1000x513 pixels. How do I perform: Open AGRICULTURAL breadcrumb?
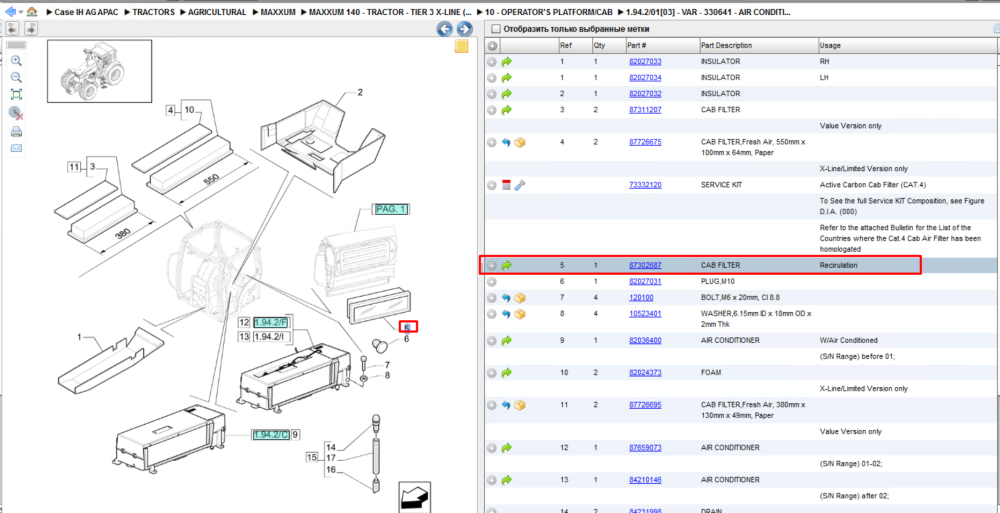pos(217,12)
